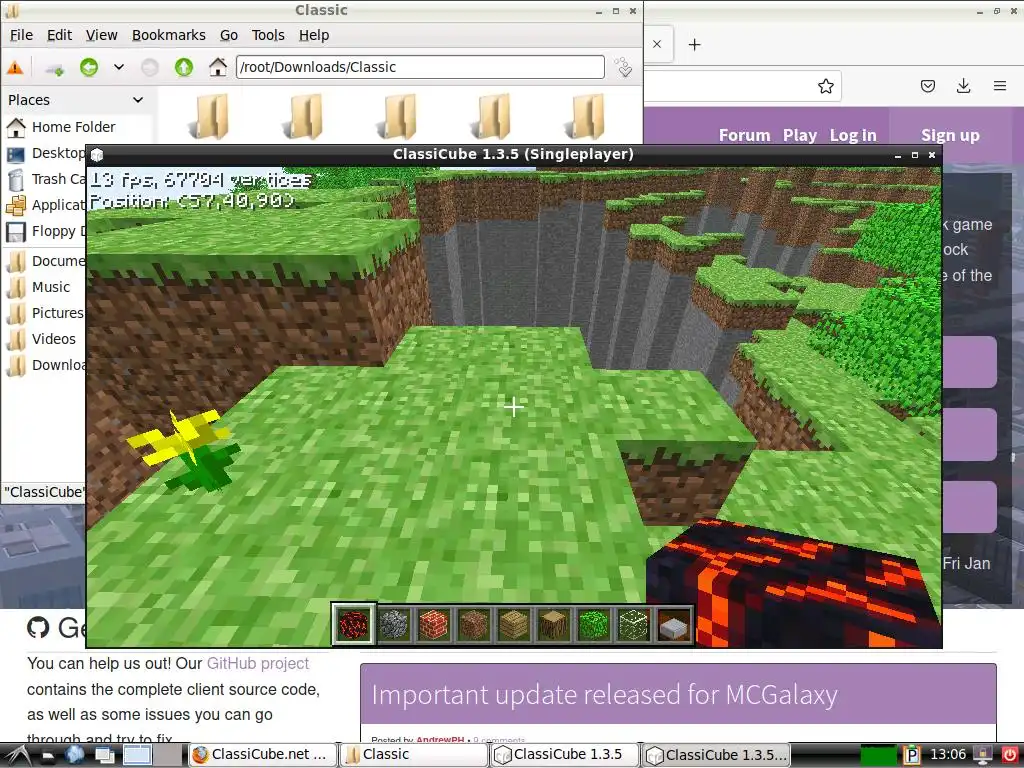Select the dirt block in the hotbar
Image resolution: width=1024 pixels, height=768 pixels.
pos(473,624)
